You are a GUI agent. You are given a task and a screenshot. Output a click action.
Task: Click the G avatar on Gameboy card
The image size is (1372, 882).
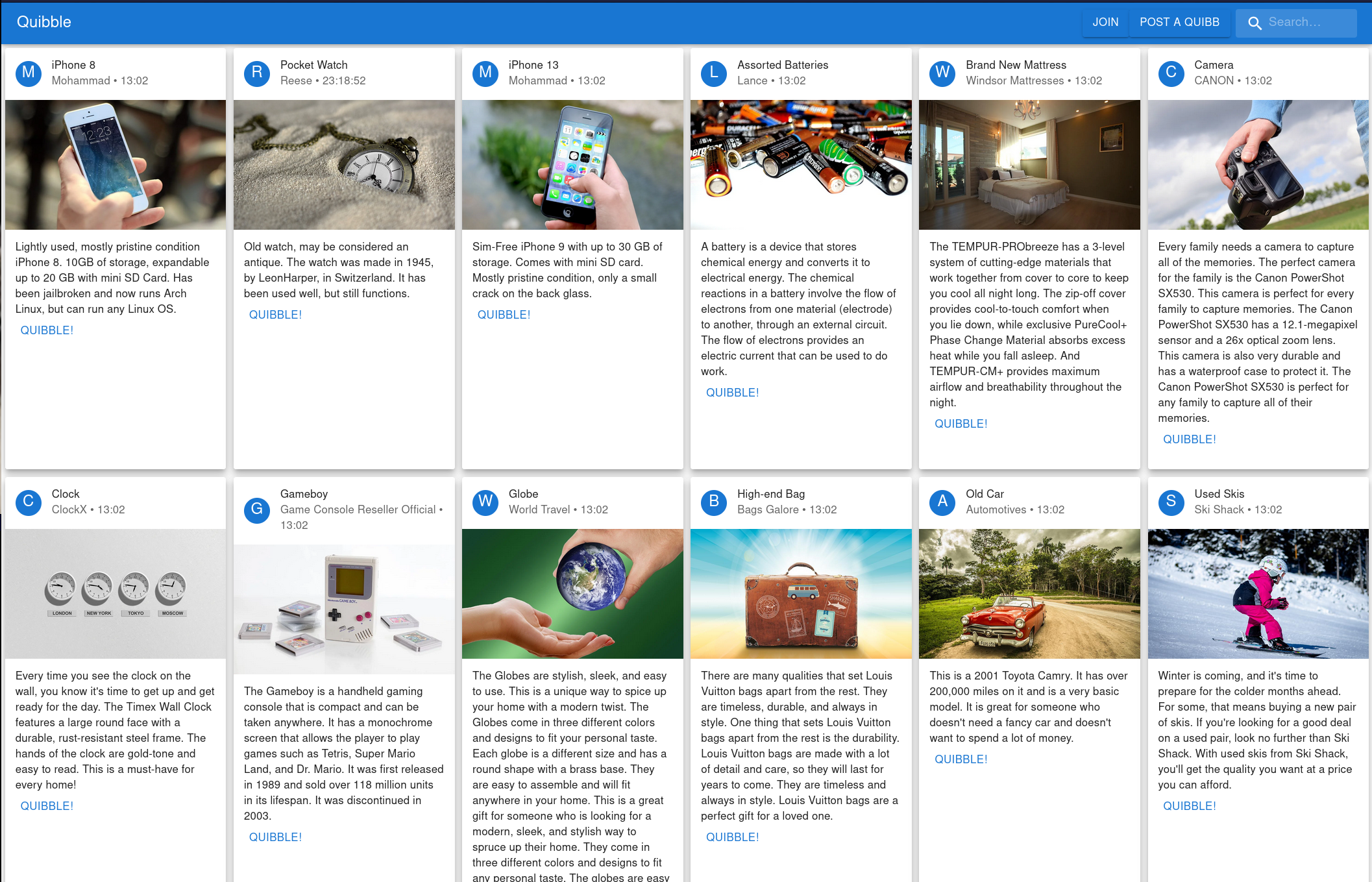[x=257, y=509]
